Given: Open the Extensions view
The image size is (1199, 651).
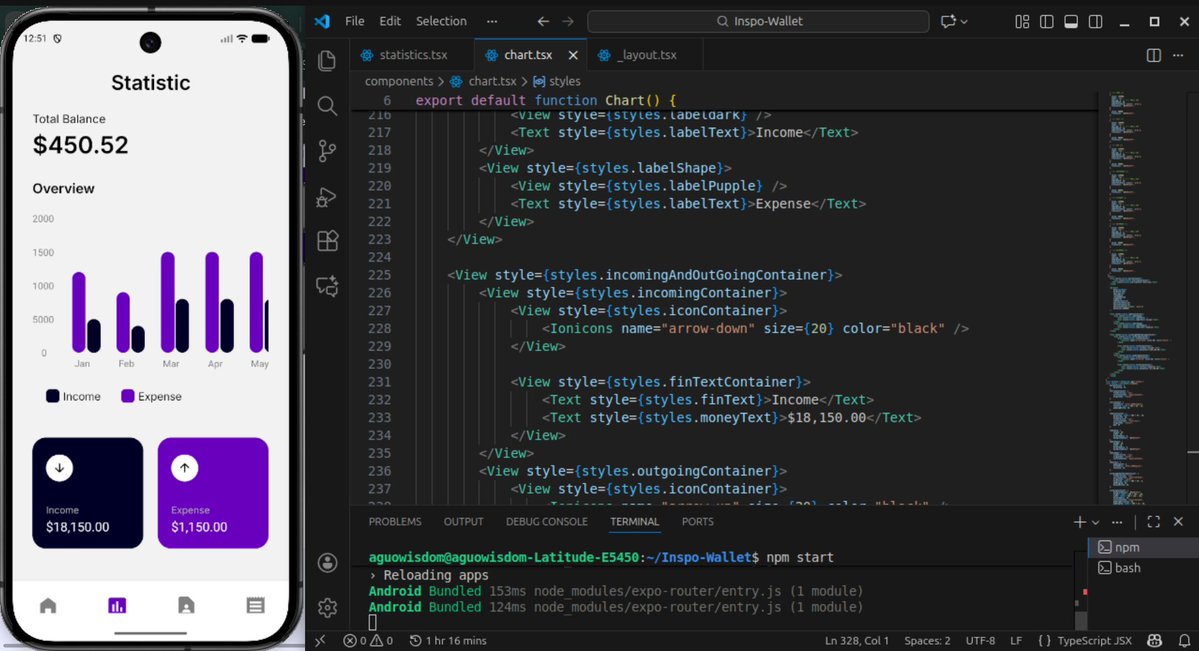Looking at the screenshot, I should (327, 241).
